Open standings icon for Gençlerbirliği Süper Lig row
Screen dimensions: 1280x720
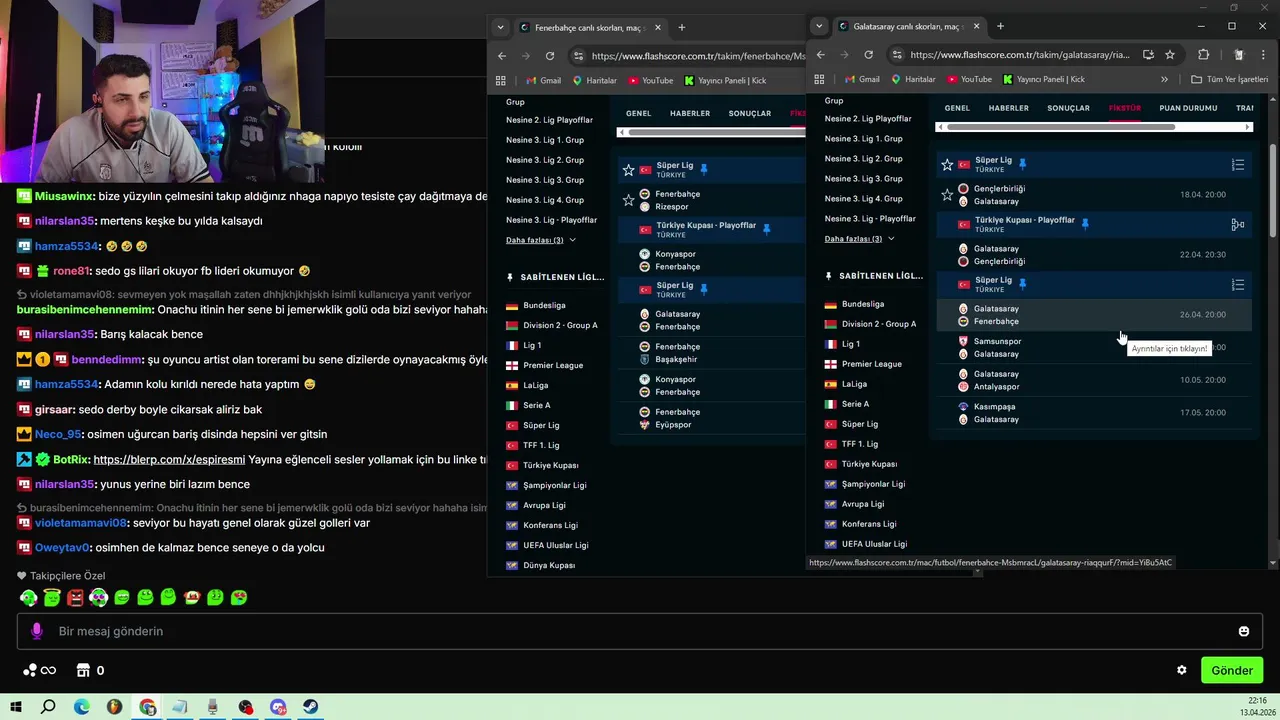pos(1238,165)
